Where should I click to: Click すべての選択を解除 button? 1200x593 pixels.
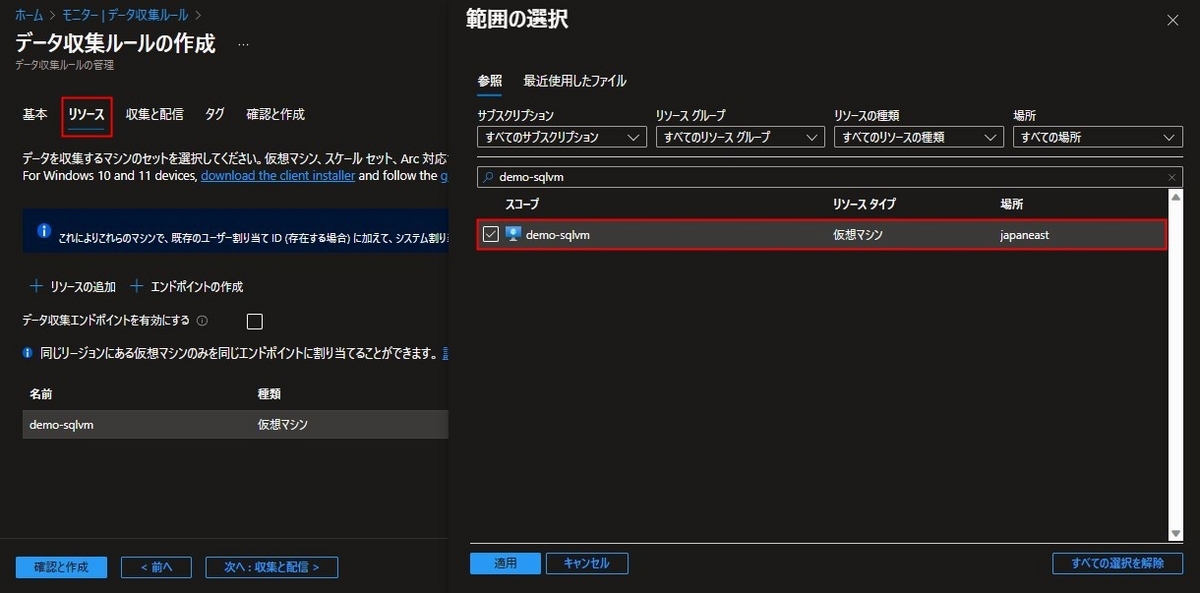[x=1118, y=563]
